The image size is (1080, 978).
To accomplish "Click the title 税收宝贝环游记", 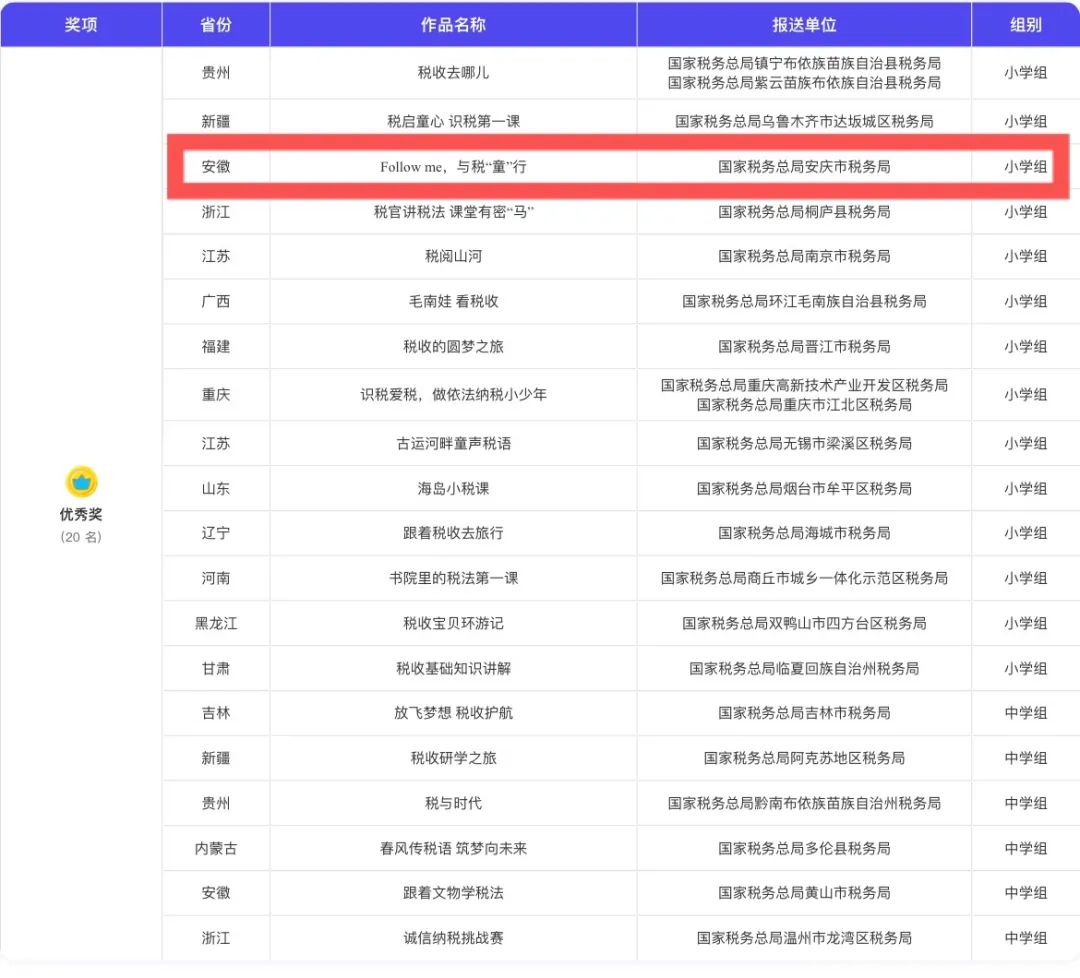I will tap(453, 623).
